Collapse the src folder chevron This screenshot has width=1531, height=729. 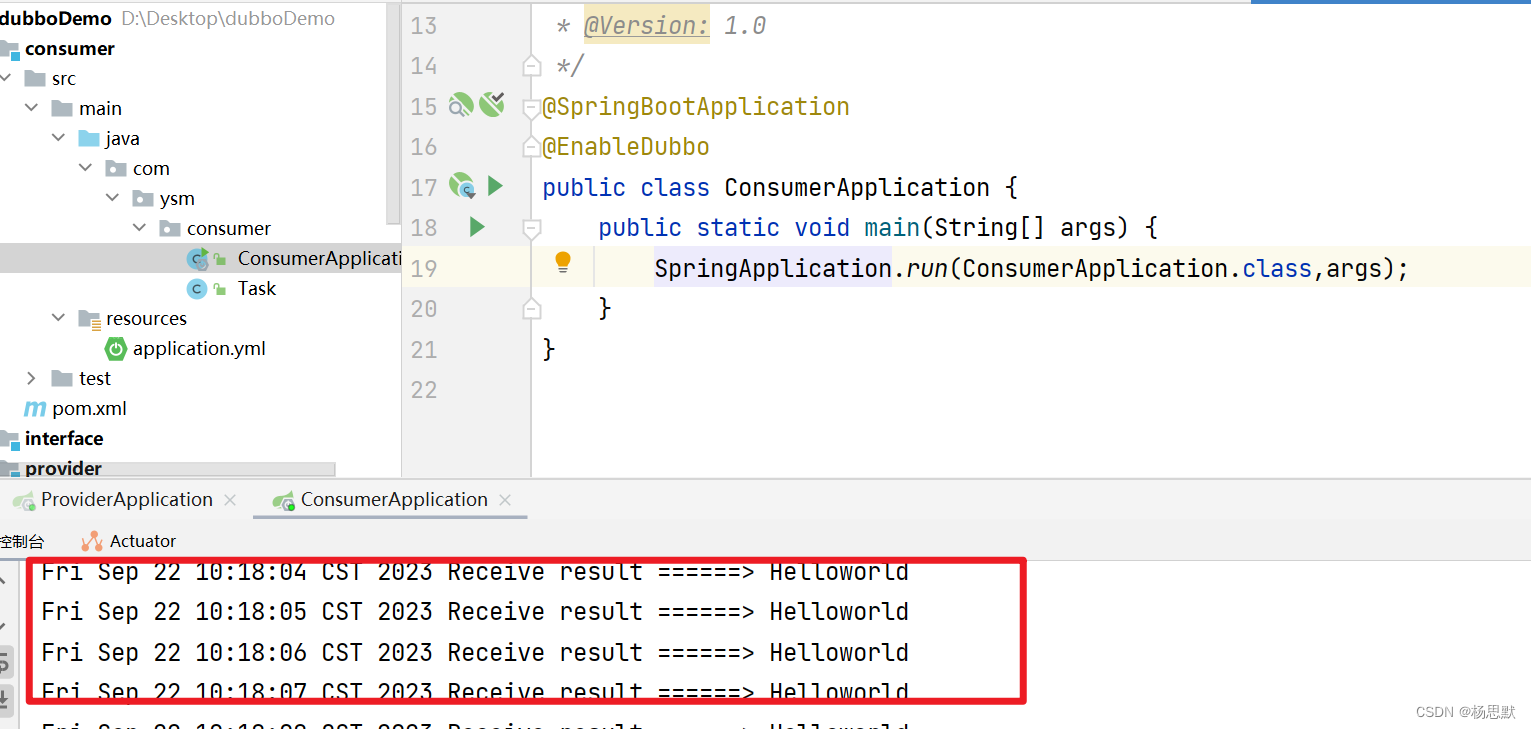click(x=5, y=78)
